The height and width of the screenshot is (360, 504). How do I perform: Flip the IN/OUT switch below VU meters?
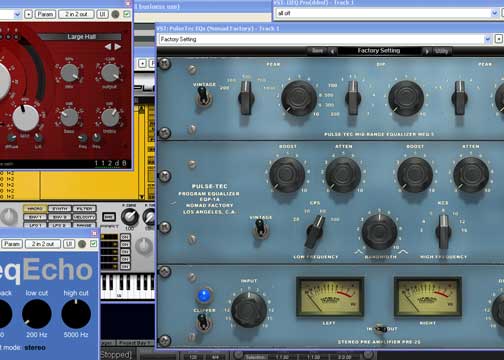coord(379,329)
